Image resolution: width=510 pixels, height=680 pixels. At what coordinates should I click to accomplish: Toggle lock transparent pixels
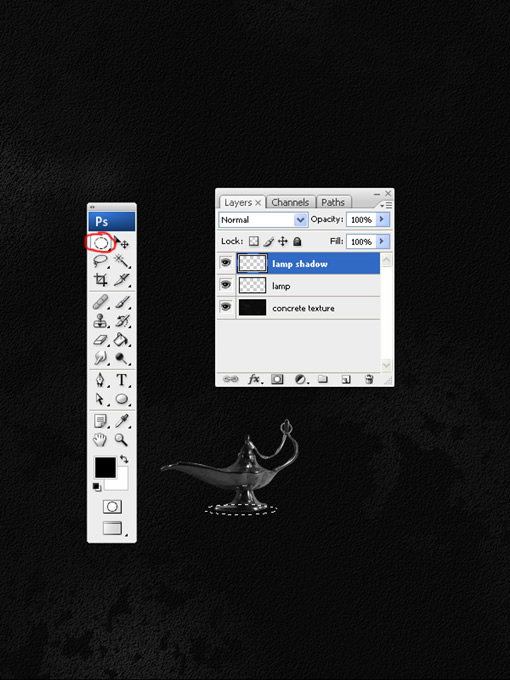(254, 241)
